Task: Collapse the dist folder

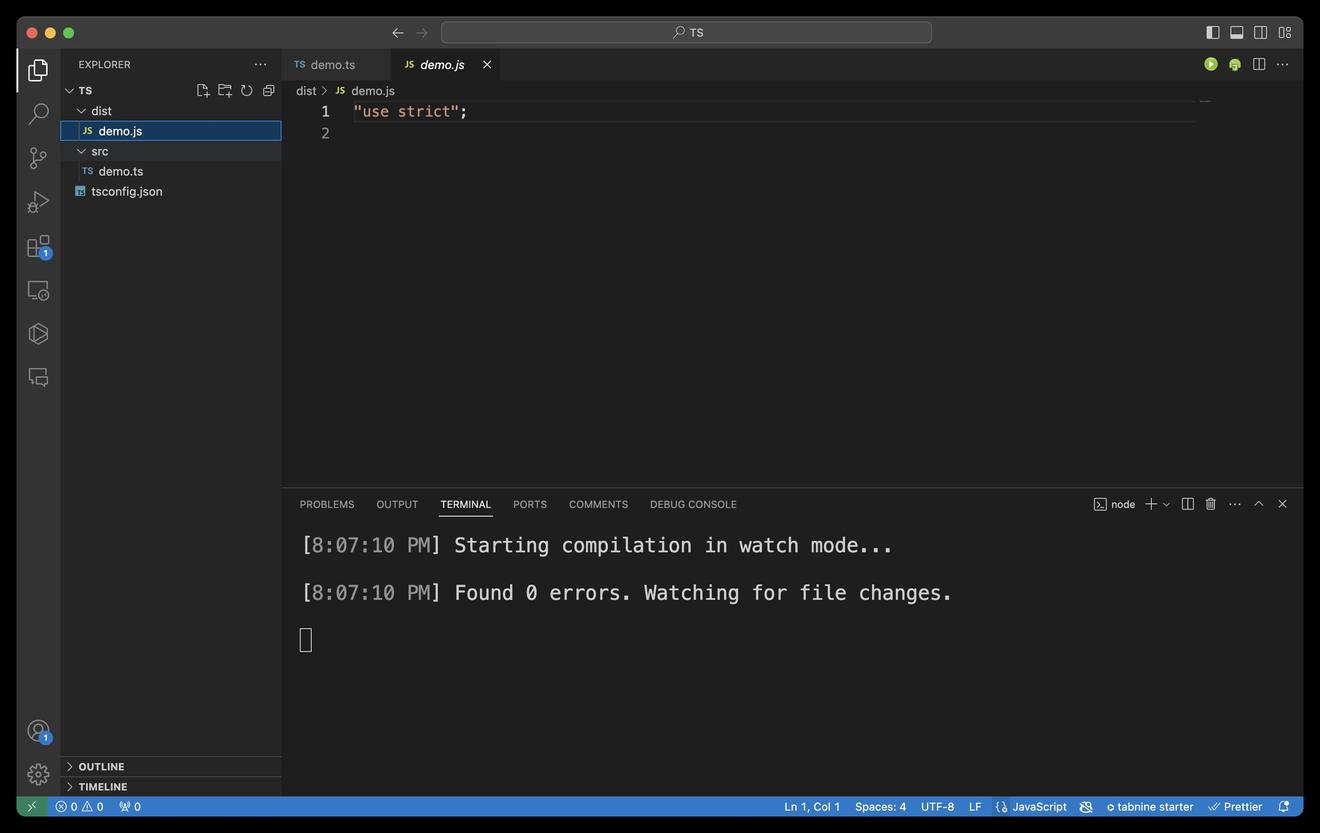Action: [82, 111]
